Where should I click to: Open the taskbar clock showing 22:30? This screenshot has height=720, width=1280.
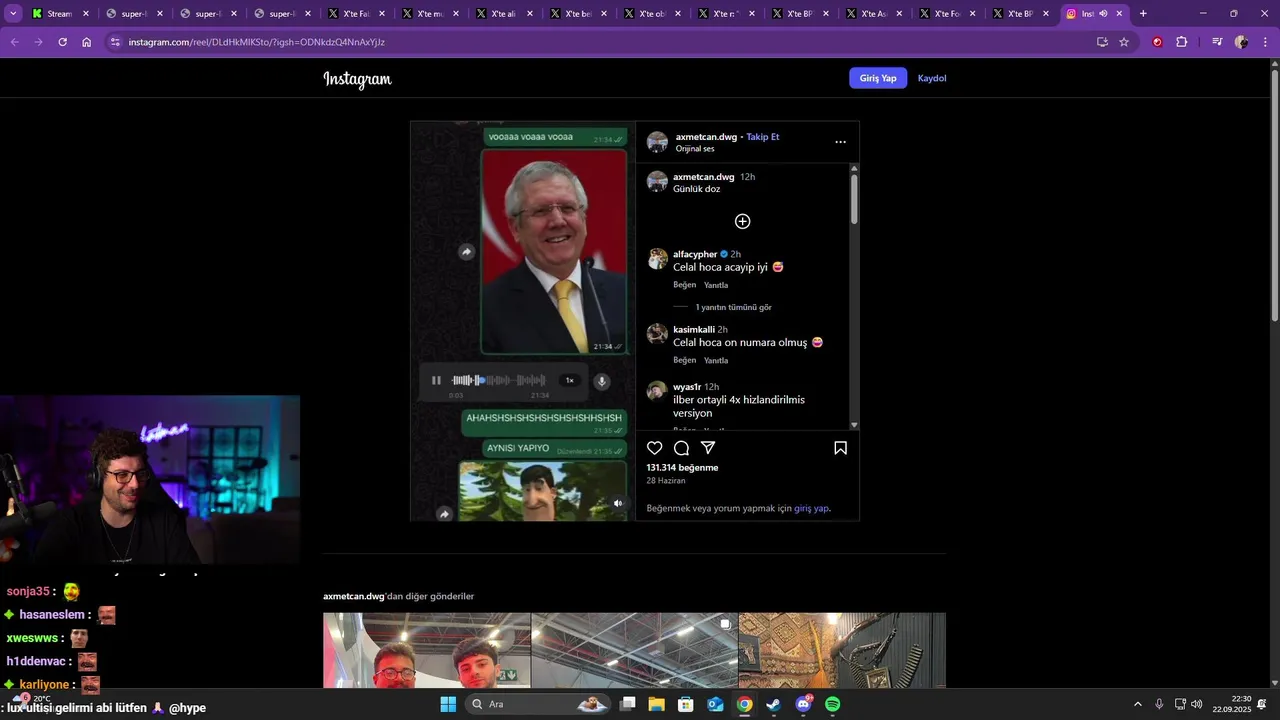click(1232, 704)
